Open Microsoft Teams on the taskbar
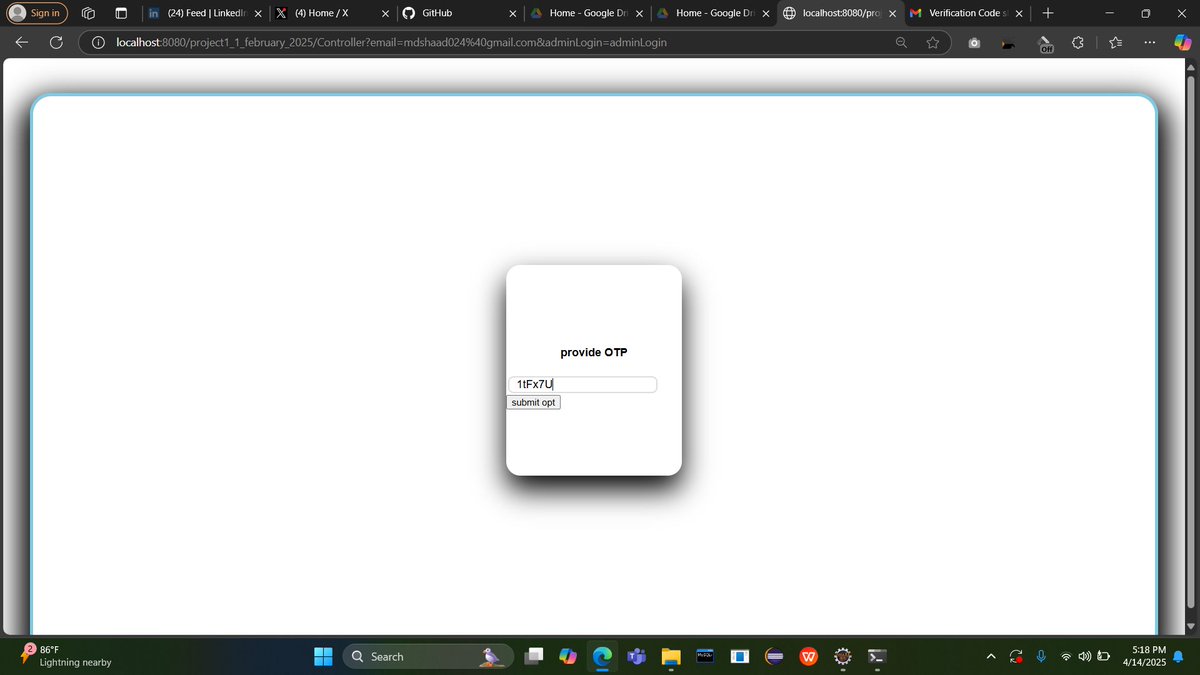Screen dimensions: 1200x675 [x=636, y=656]
